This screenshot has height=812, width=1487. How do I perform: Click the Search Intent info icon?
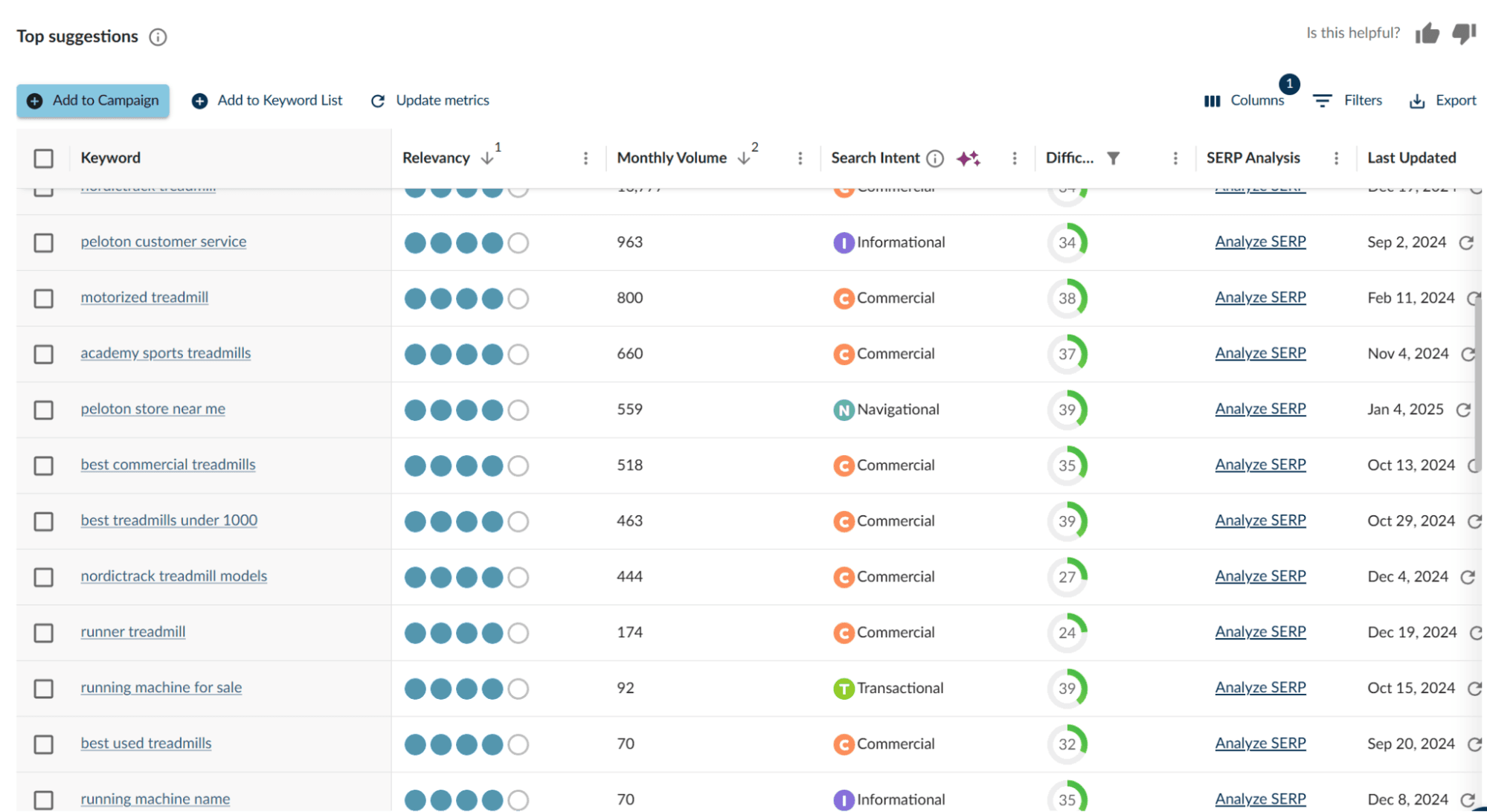click(935, 158)
